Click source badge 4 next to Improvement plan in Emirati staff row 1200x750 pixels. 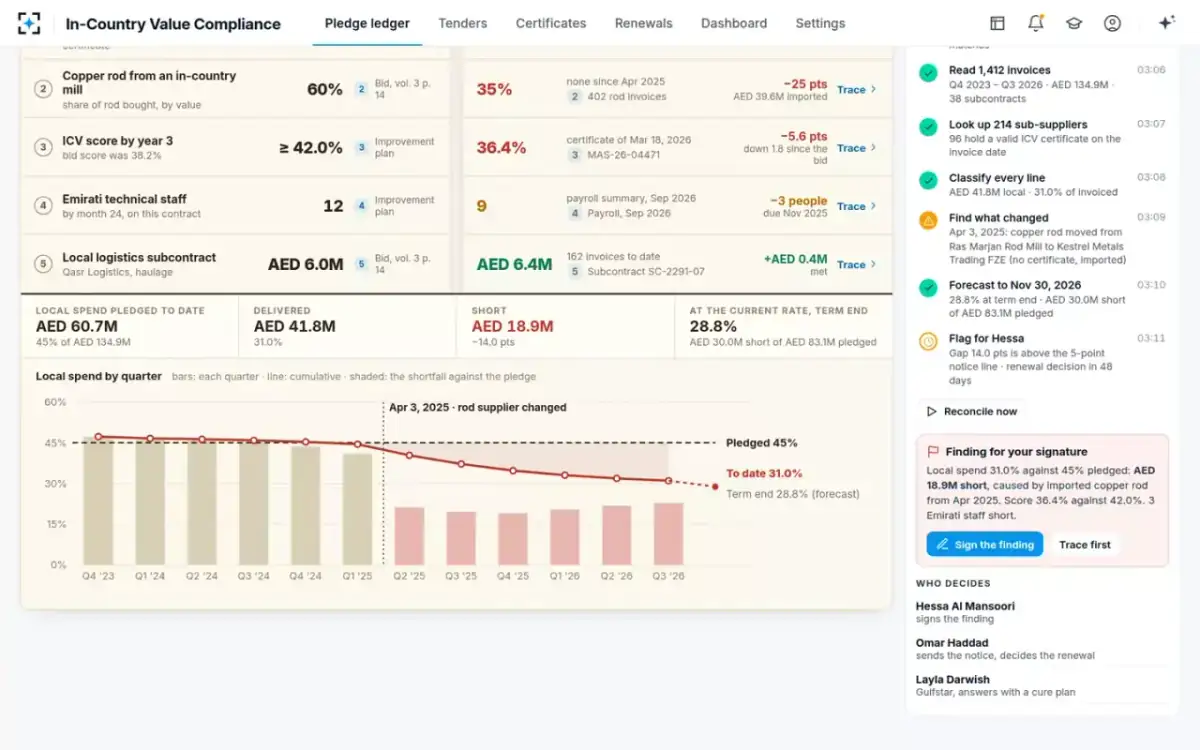tap(362, 206)
